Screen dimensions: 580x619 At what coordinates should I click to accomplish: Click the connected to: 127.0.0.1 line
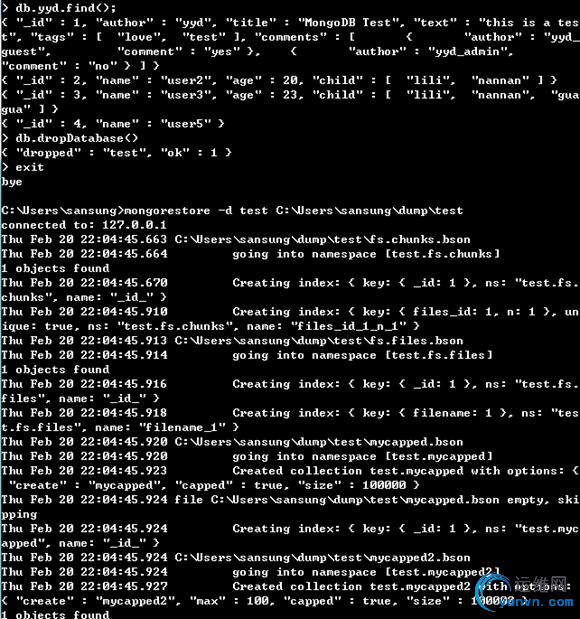point(84,225)
